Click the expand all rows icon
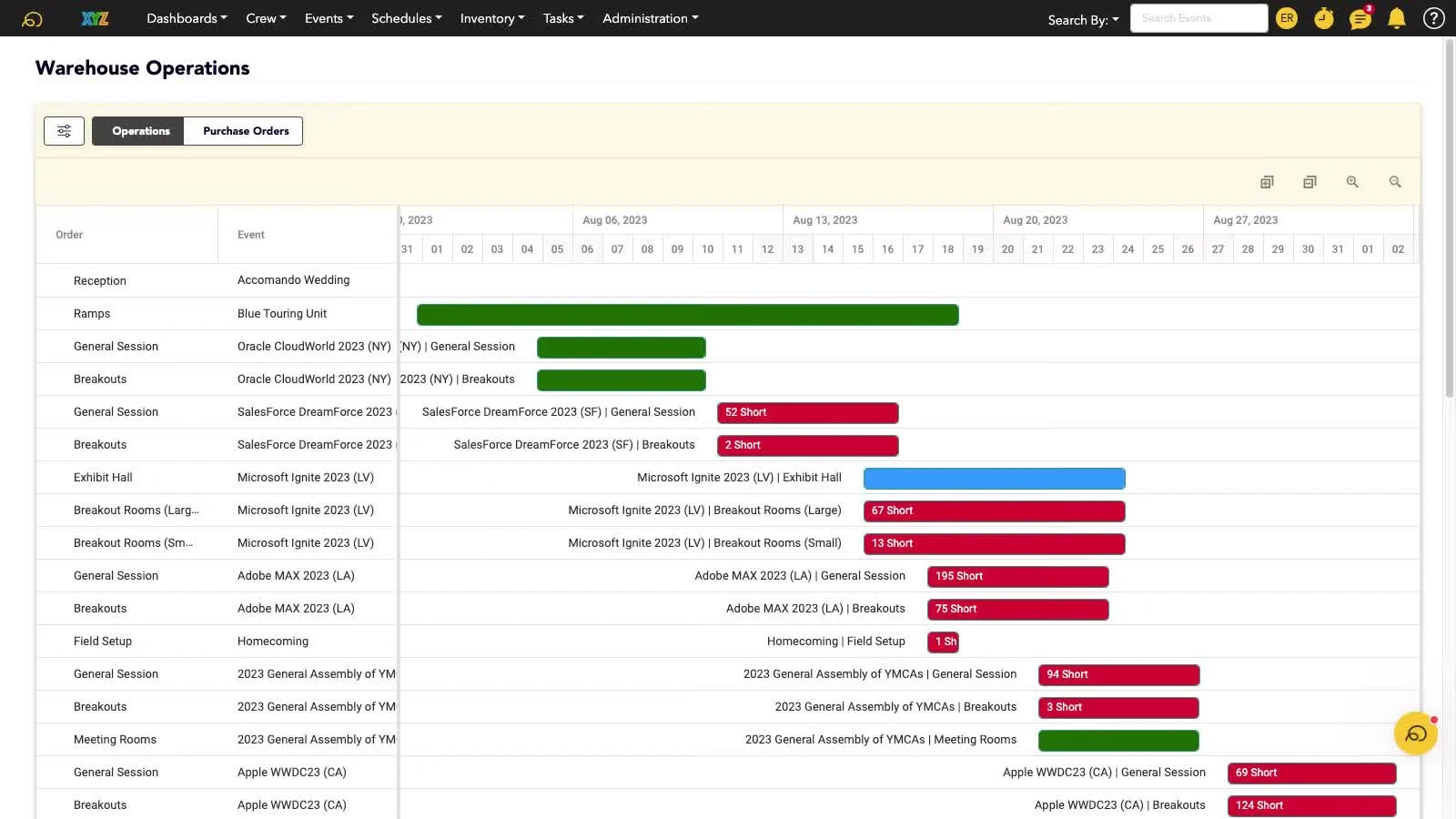The height and width of the screenshot is (819, 1456). point(1267,182)
